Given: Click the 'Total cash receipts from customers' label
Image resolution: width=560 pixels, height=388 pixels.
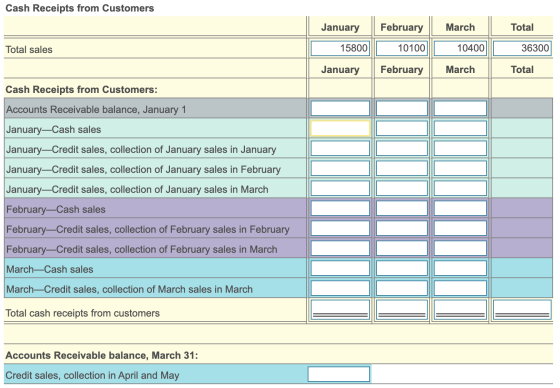Looking at the screenshot, I should 82,313.
